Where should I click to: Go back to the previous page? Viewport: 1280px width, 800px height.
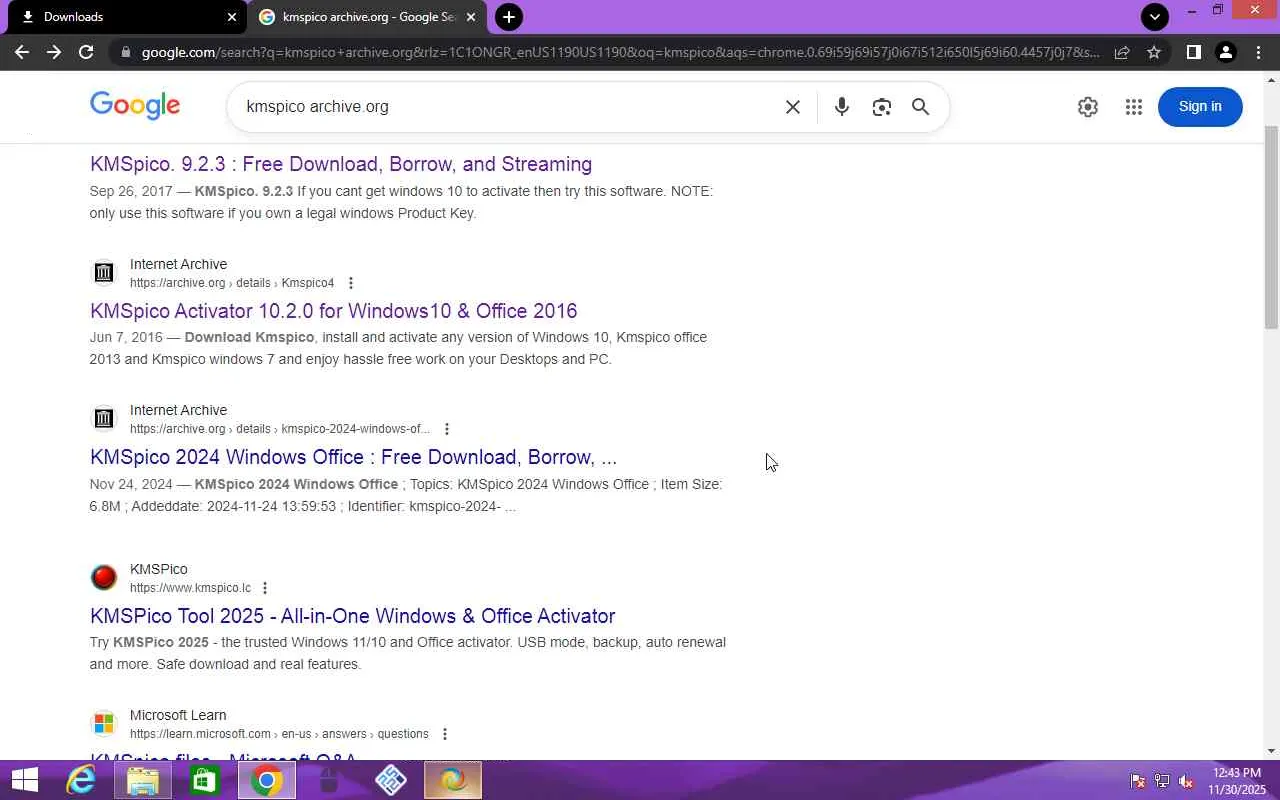tap(22, 52)
